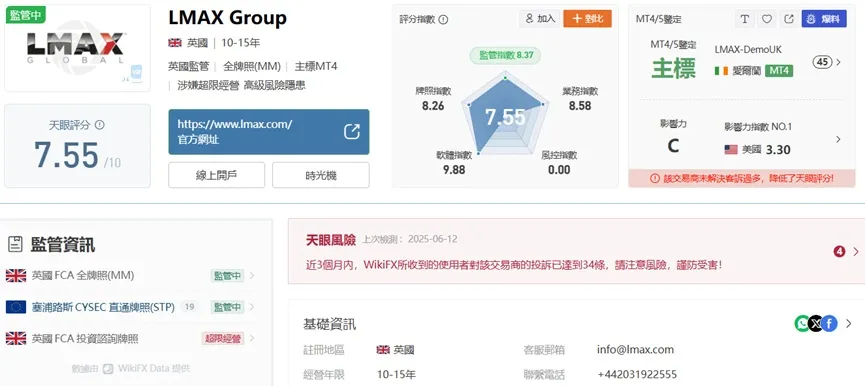Click the WhatsApp icon
Screen dimensions: 865x386
tap(802, 324)
